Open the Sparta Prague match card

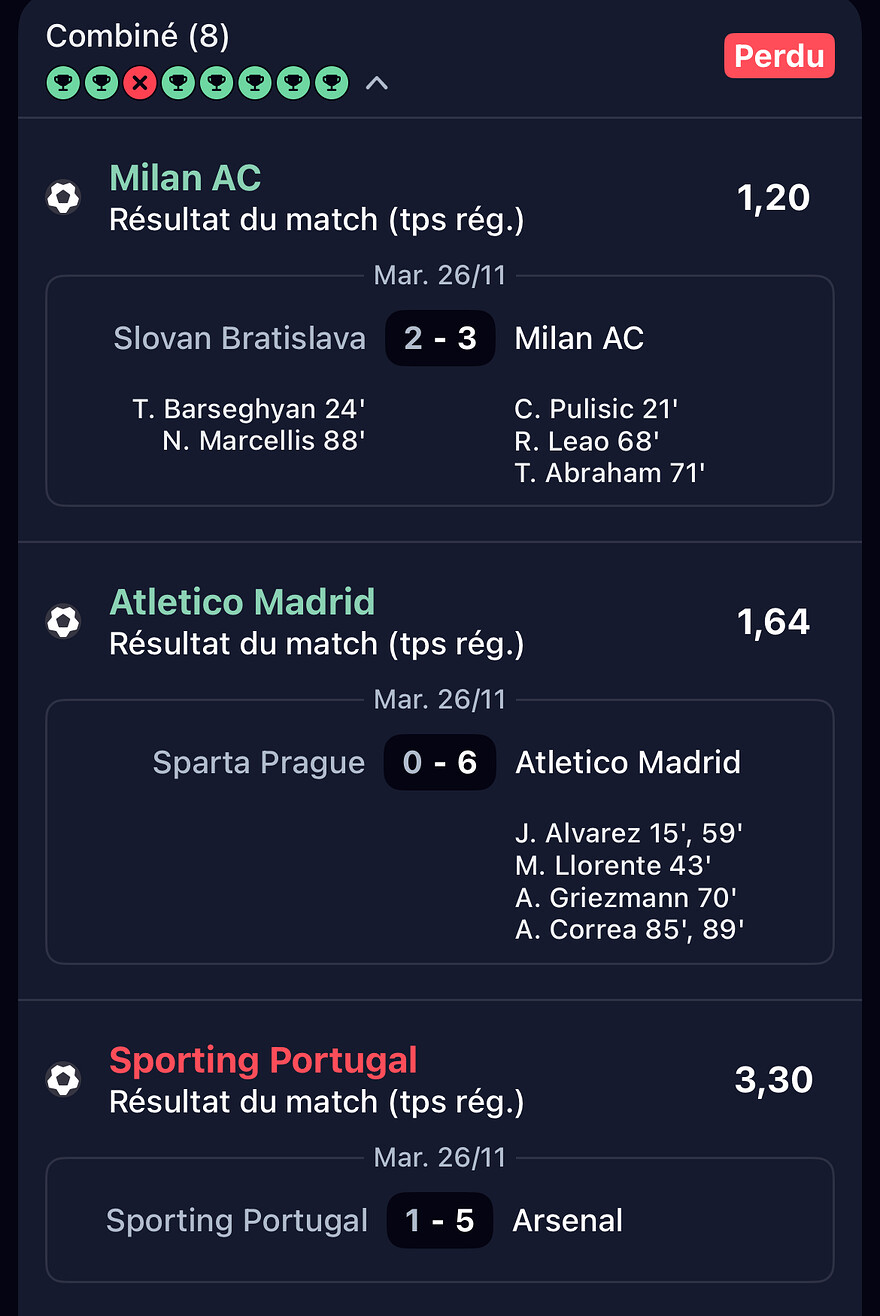[x=440, y=832]
